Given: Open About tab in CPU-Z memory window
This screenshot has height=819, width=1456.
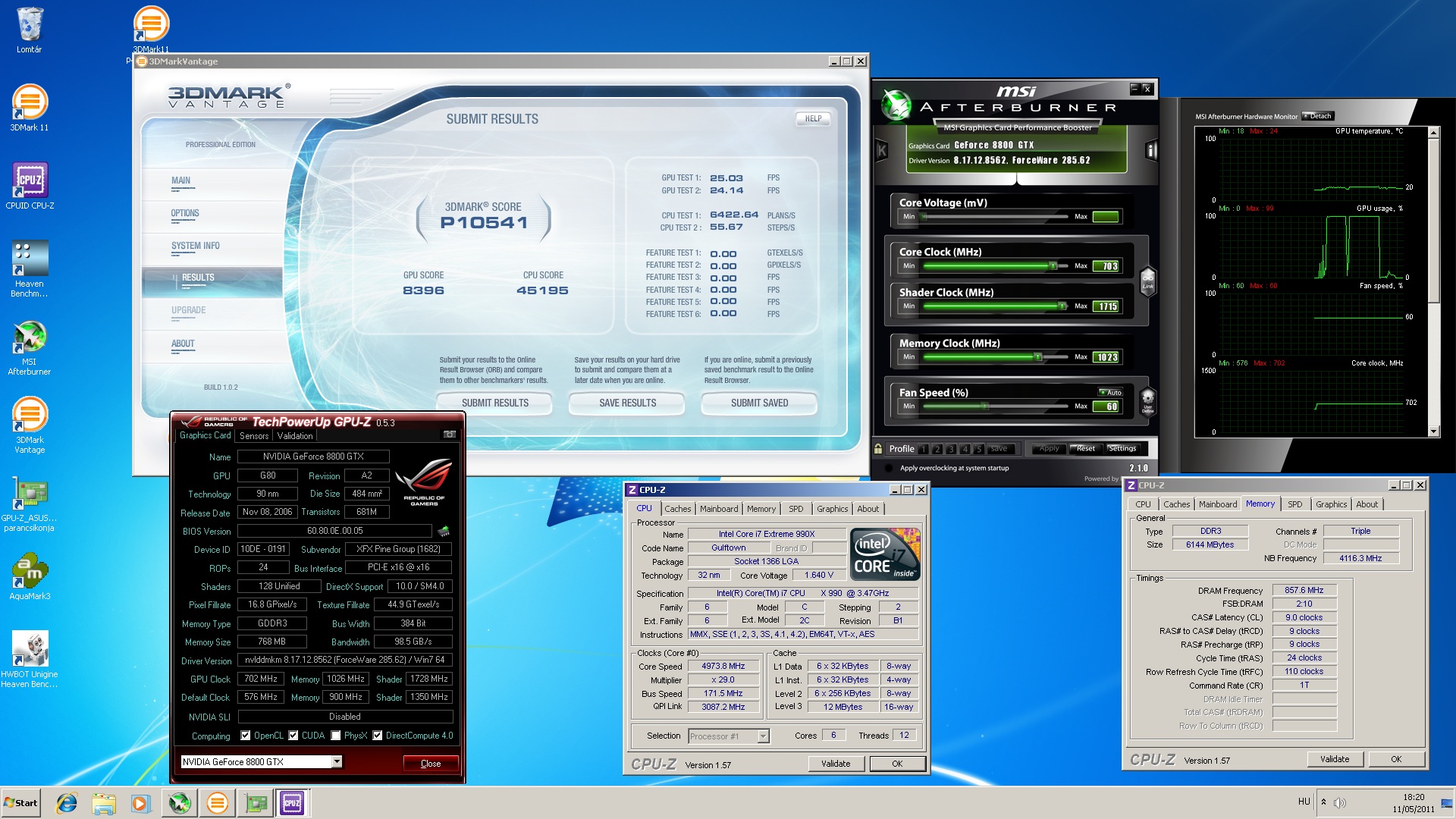Looking at the screenshot, I should pos(1367,504).
